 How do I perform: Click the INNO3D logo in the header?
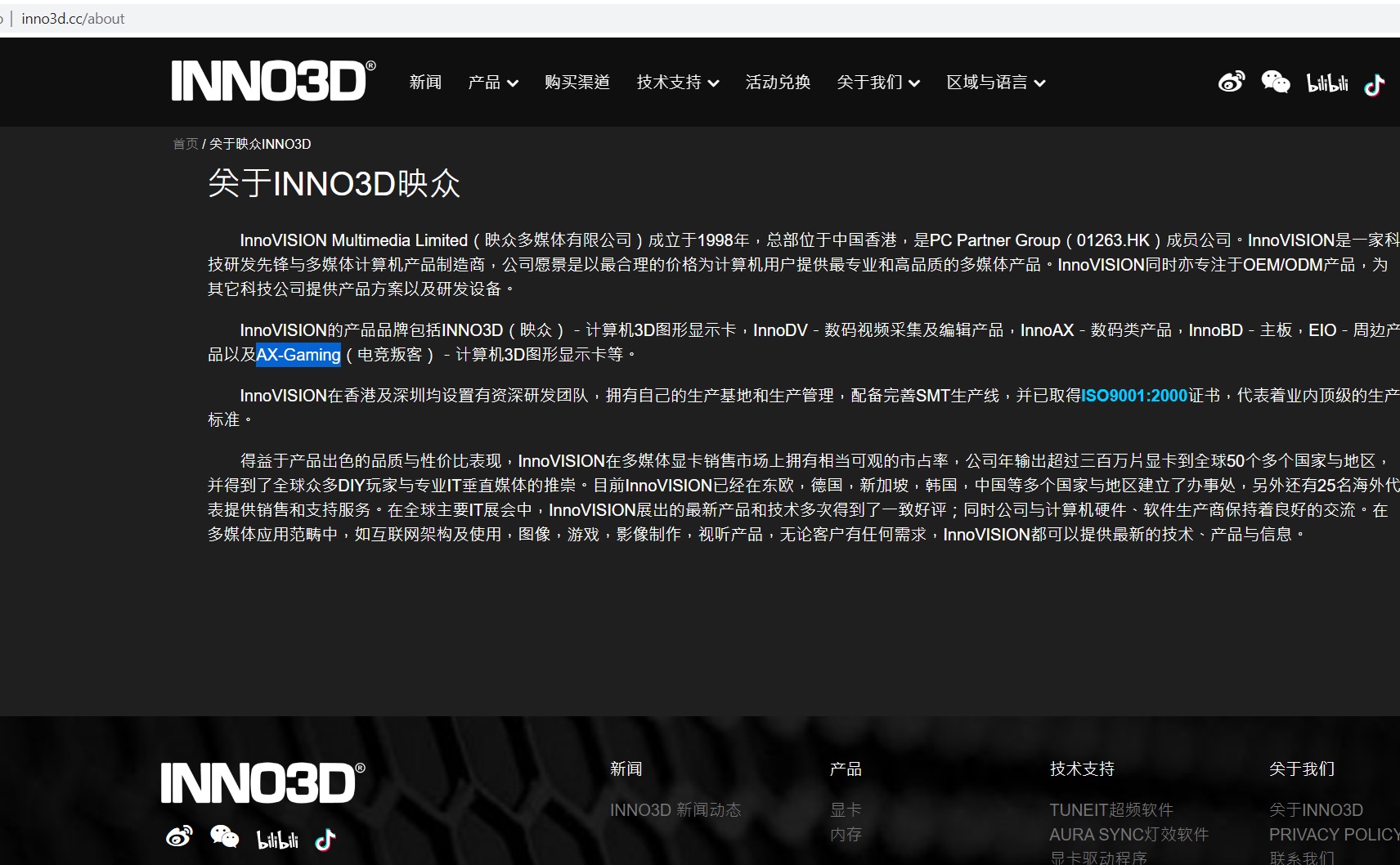[273, 81]
